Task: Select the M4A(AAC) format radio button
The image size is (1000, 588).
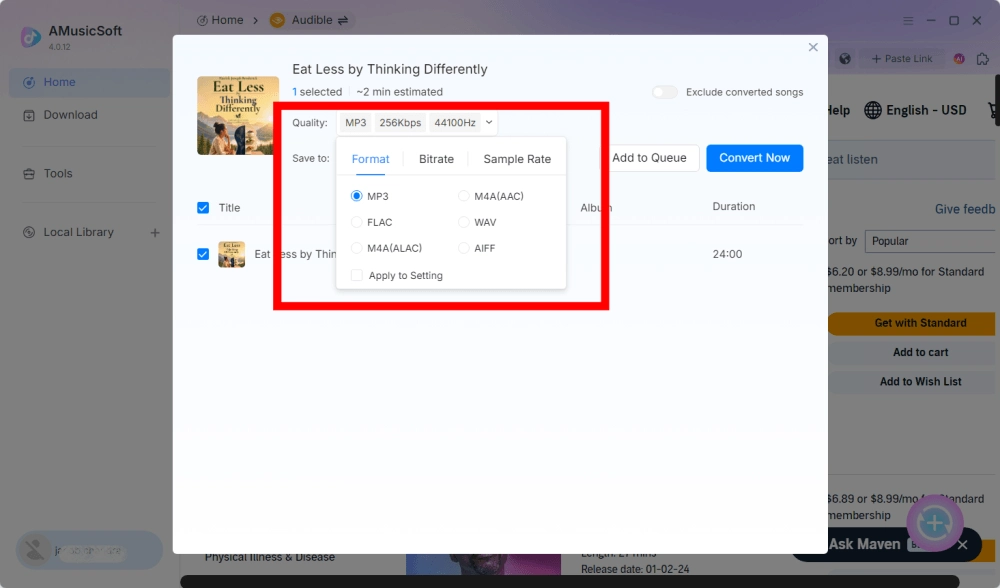Action: (464, 196)
